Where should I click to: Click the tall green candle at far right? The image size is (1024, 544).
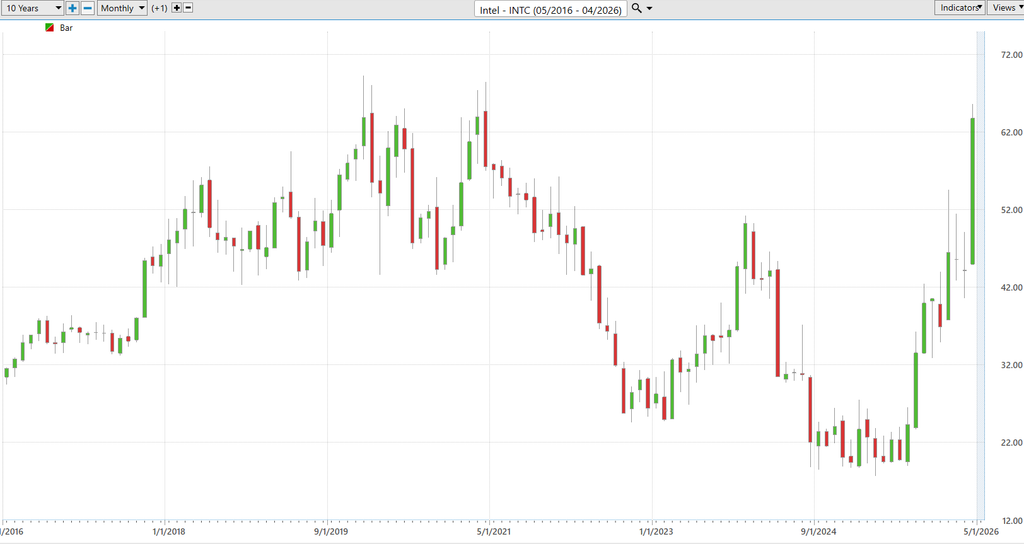(x=972, y=190)
